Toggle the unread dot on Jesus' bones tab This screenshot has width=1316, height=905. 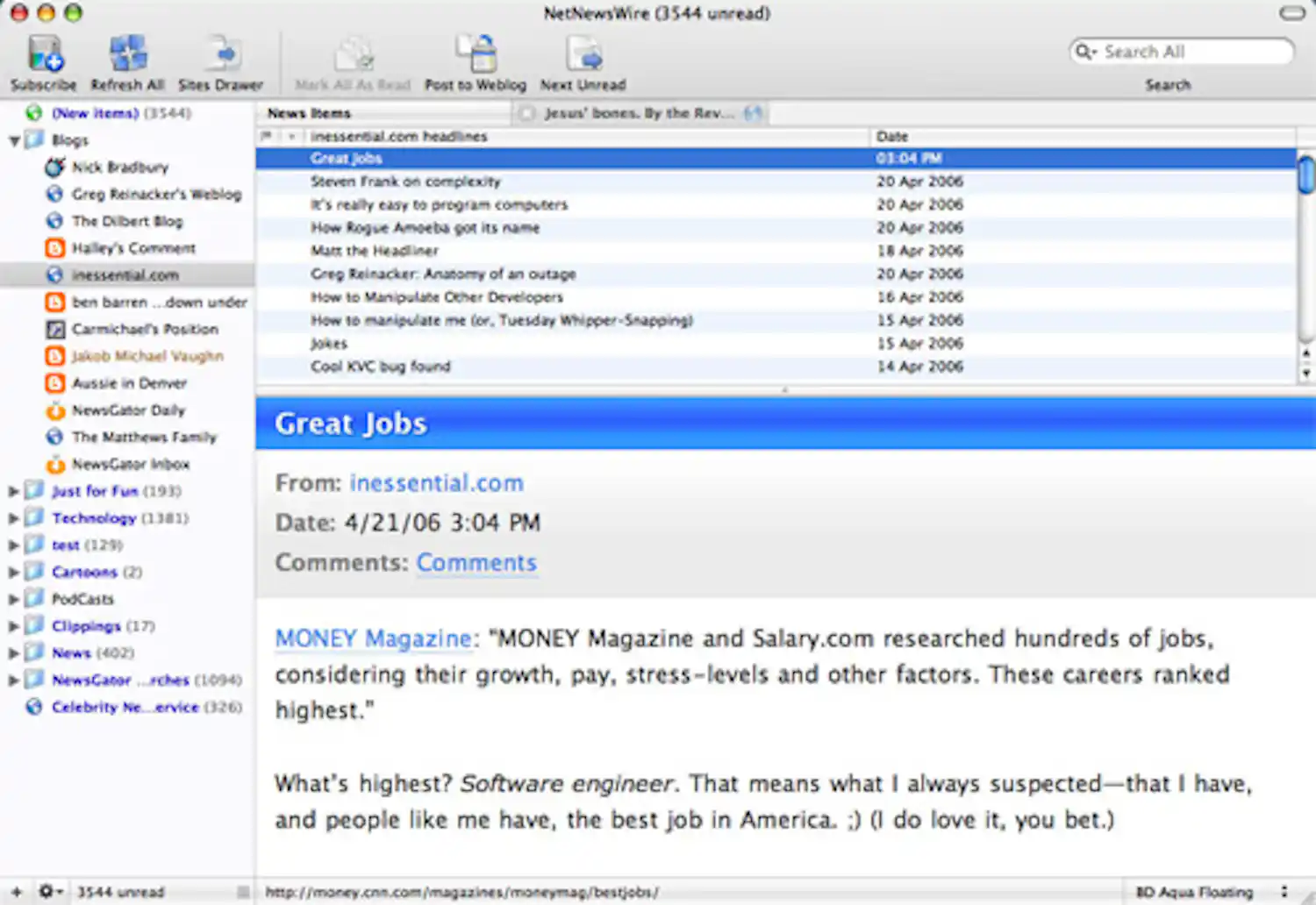(x=526, y=113)
